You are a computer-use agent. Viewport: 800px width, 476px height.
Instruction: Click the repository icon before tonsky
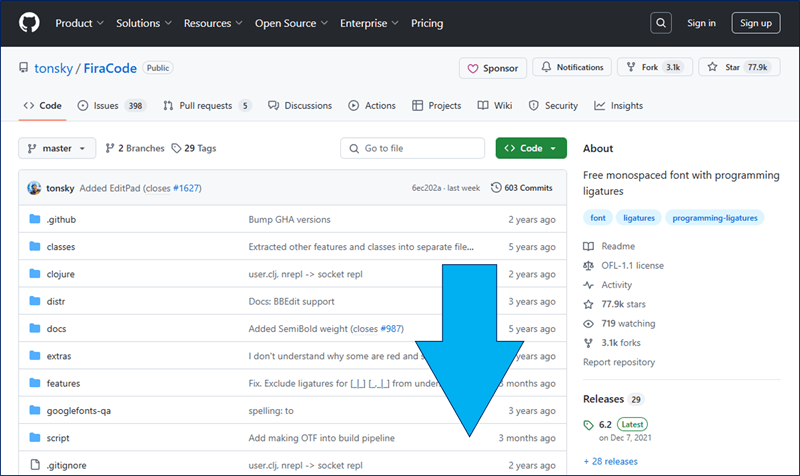[x=23, y=67]
